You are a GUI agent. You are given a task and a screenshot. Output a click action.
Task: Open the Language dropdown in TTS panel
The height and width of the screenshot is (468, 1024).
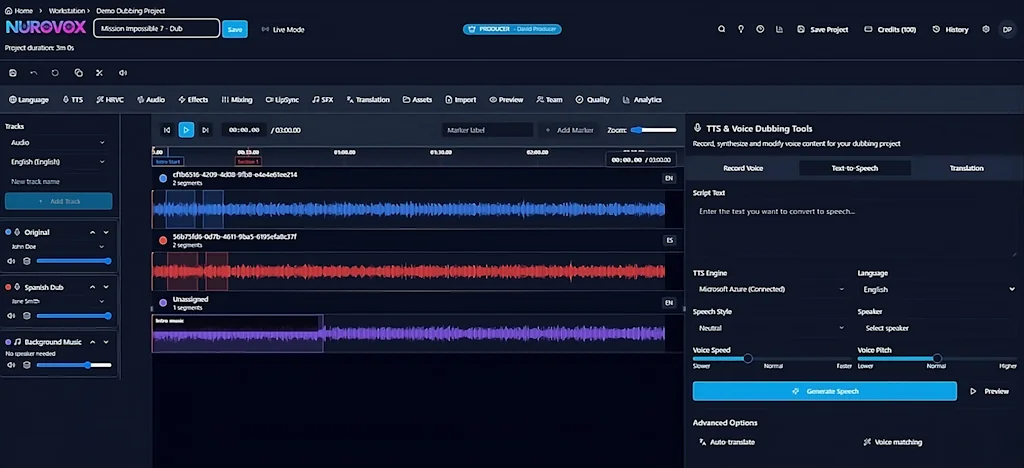point(937,289)
